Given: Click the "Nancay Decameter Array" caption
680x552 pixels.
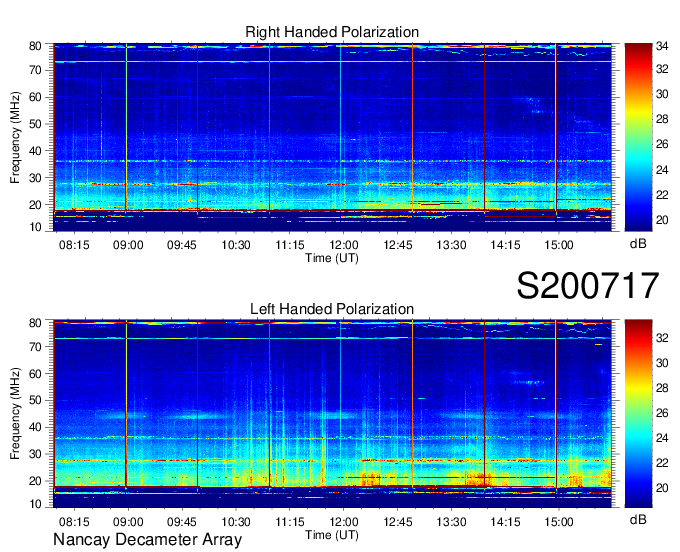Looking at the screenshot, I should (147, 540).
